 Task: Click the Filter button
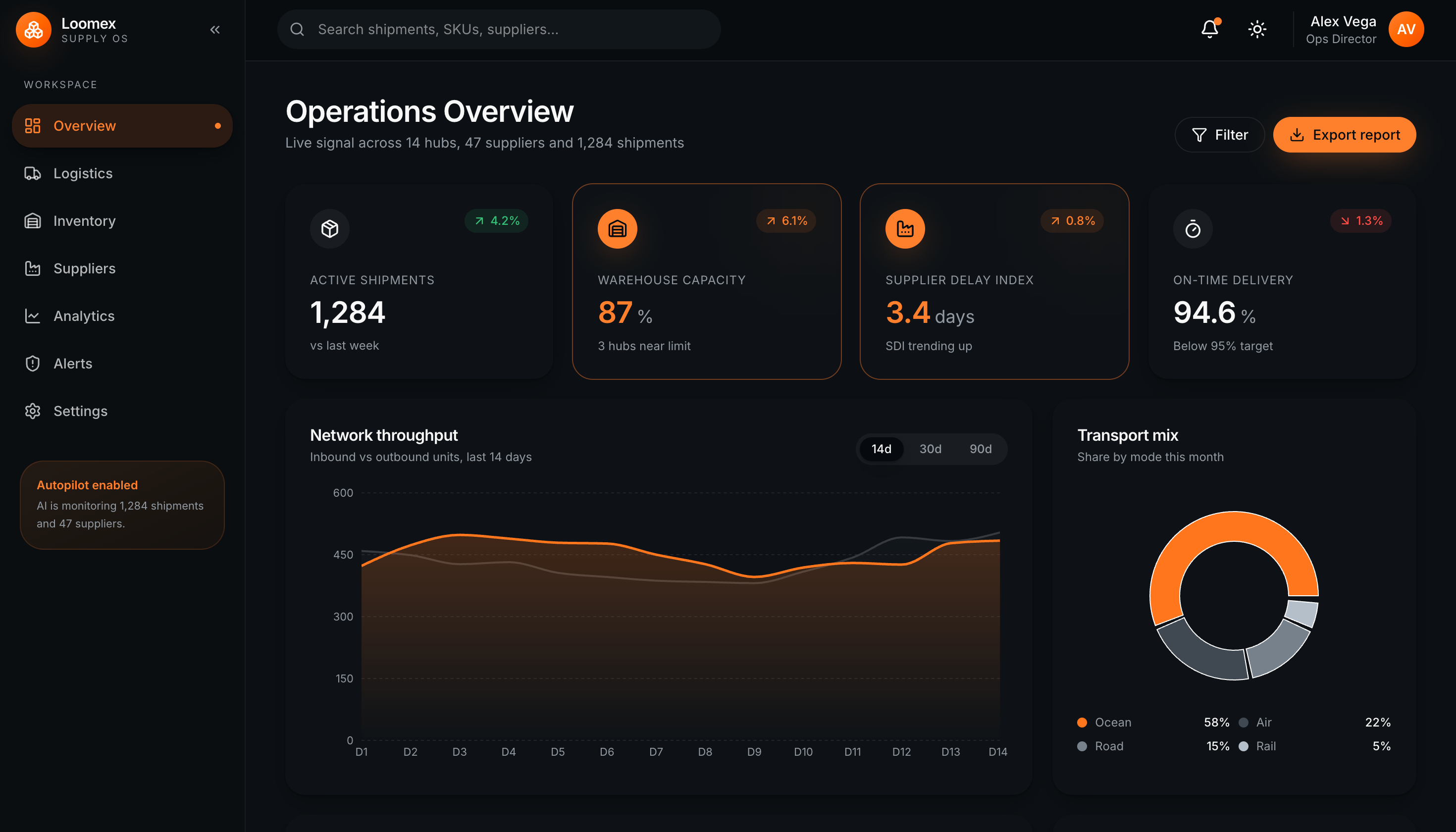(x=1219, y=135)
